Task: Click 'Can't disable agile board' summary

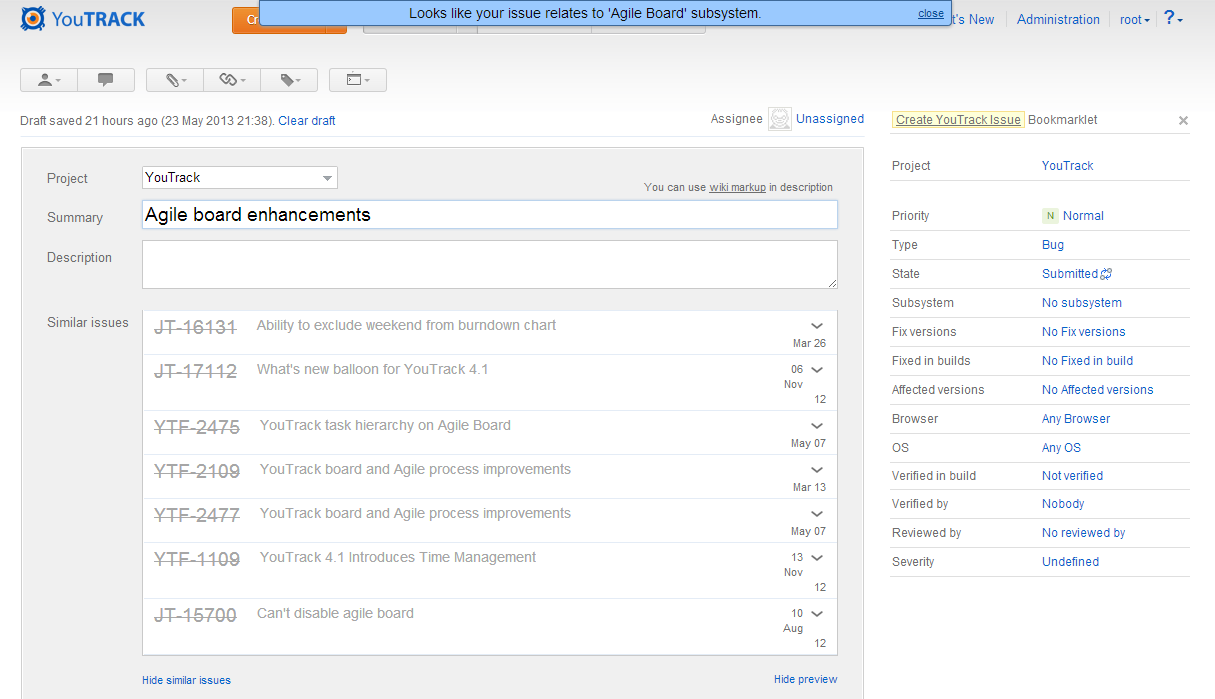Action: tap(335, 613)
